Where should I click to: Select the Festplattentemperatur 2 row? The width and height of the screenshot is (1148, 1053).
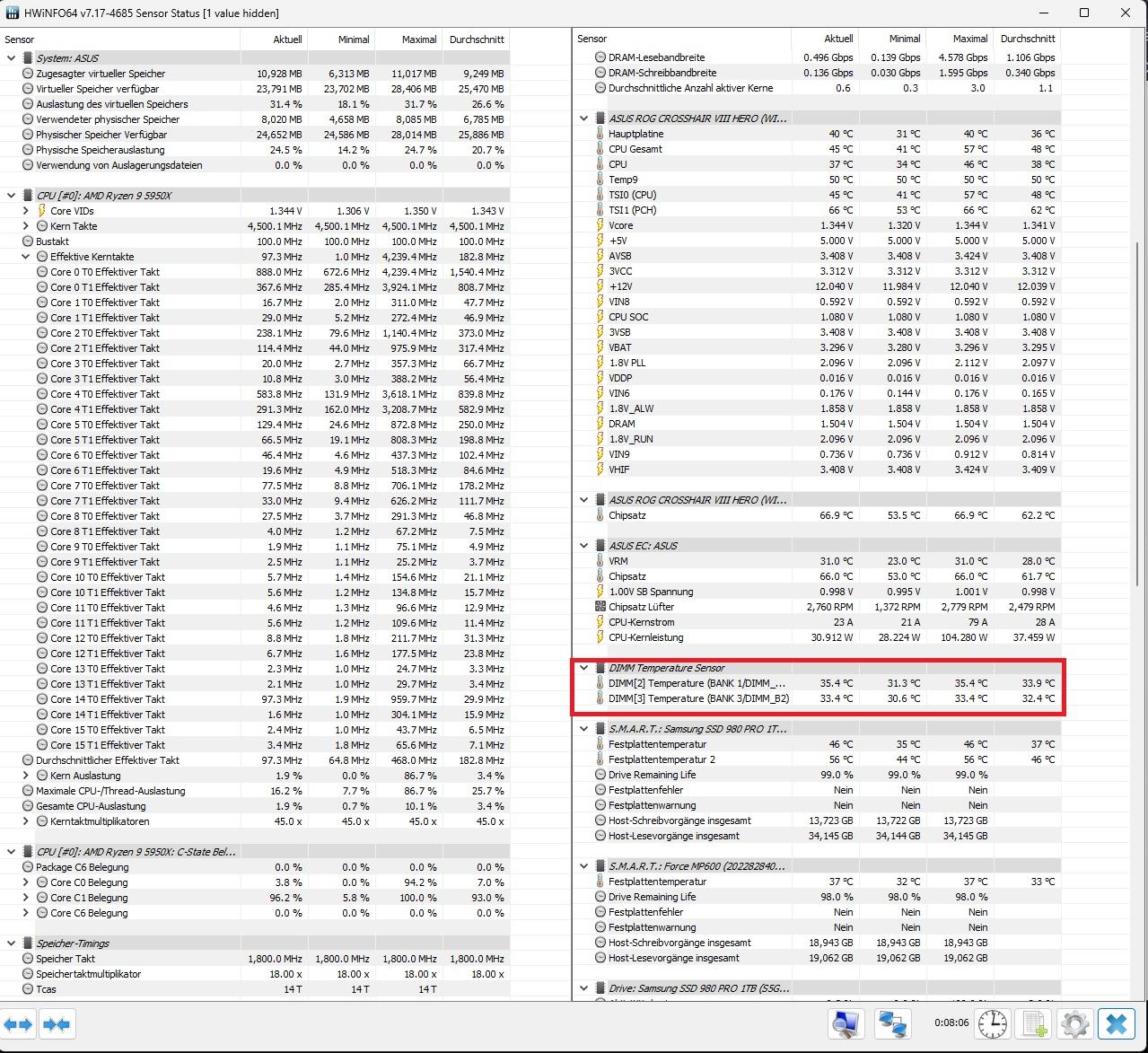(x=817, y=759)
